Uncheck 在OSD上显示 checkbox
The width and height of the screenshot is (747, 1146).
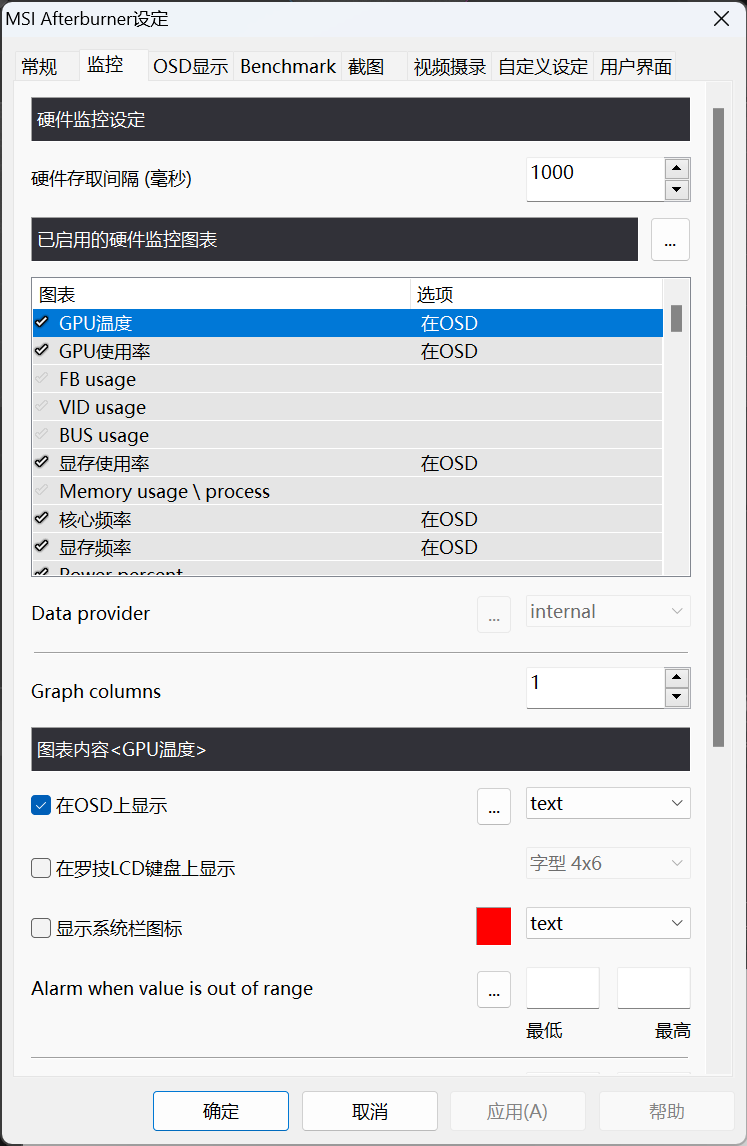41,805
